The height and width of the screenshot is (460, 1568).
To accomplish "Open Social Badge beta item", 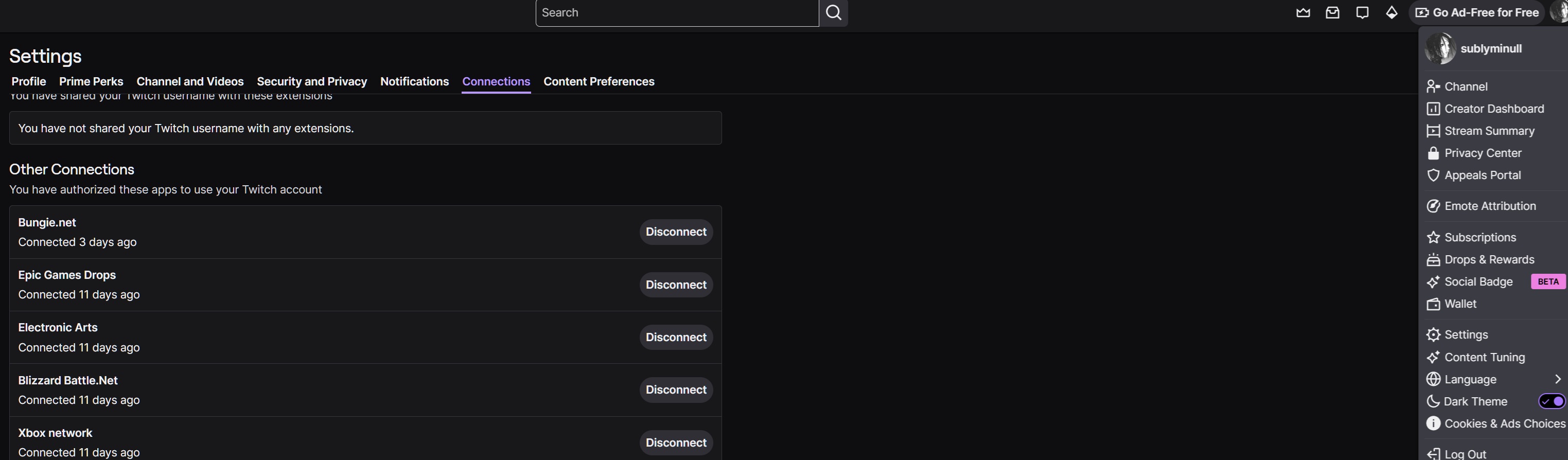I will 1478,282.
